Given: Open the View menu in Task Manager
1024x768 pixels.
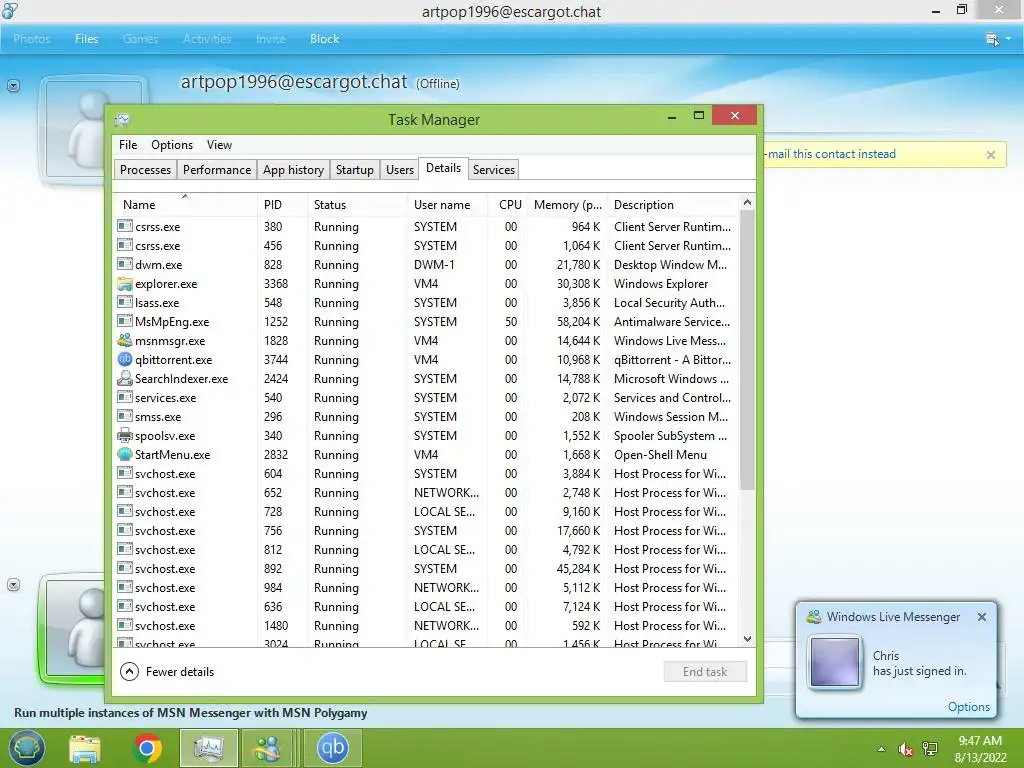Looking at the screenshot, I should pyautogui.click(x=219, y=145).
